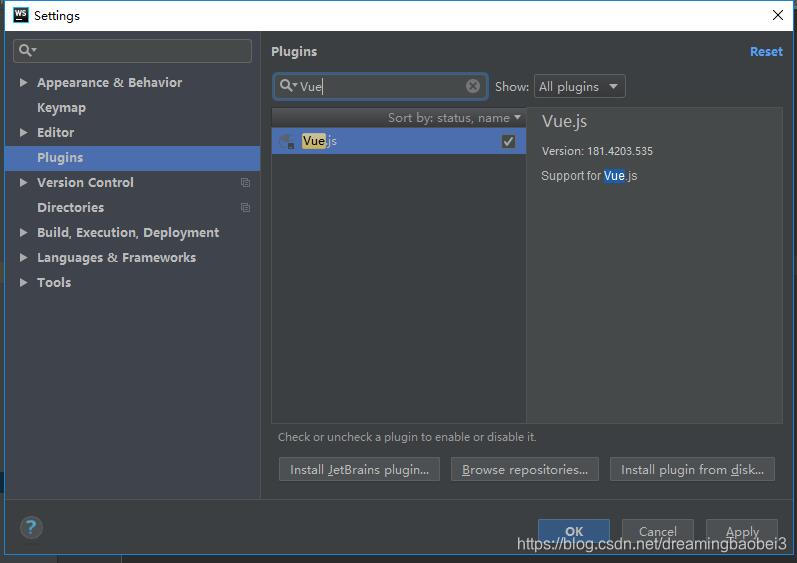797x563 pixels.
Task: Disable the Vue.js plugin checkbox
Action: [508, 141]
